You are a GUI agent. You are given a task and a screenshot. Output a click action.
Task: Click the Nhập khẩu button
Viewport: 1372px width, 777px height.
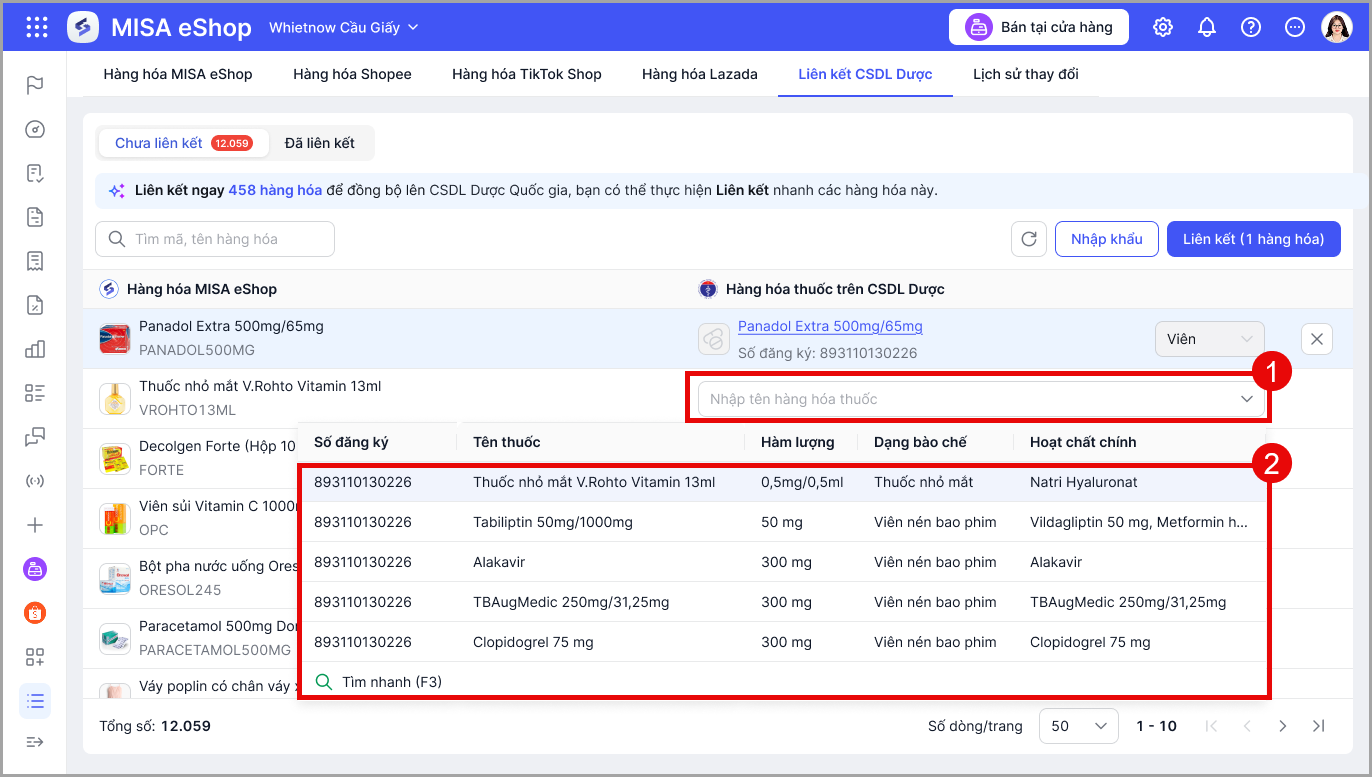coord(1107,239)
